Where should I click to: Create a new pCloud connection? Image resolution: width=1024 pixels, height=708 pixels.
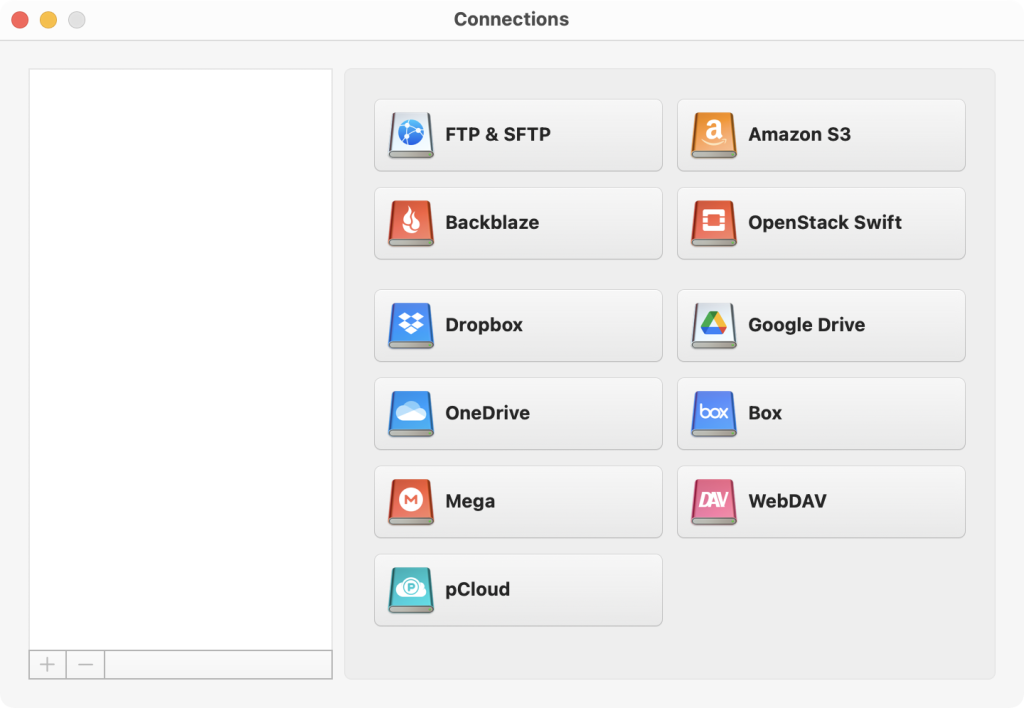pyautogui.click(x=518, y=589)
